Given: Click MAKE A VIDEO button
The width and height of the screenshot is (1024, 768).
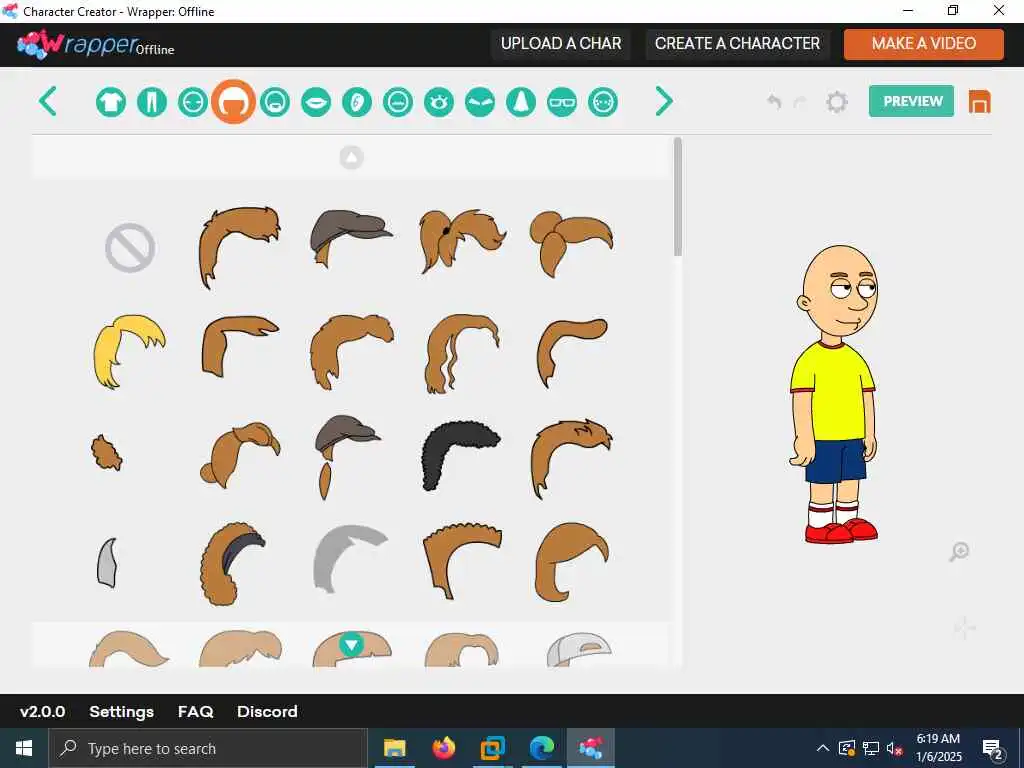Looking at the screenshot, I should (x=923, y=44).
